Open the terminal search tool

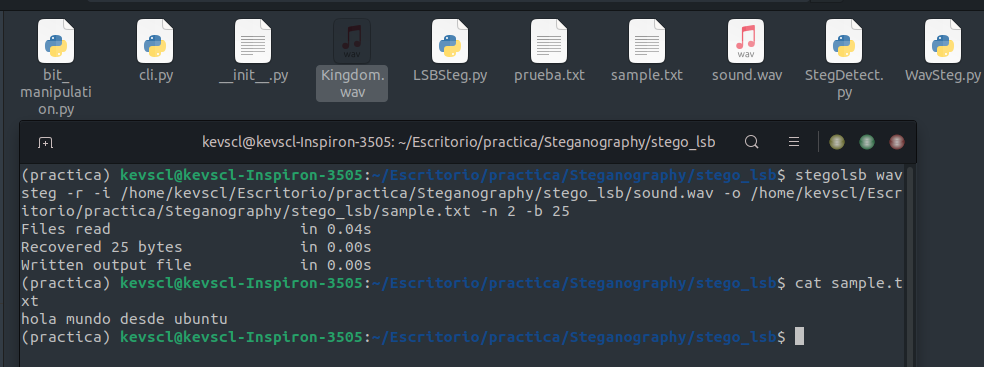click(751, 142)
